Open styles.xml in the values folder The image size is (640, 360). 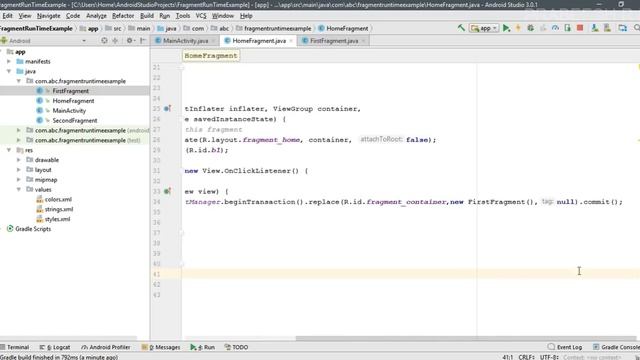(57, 219)
